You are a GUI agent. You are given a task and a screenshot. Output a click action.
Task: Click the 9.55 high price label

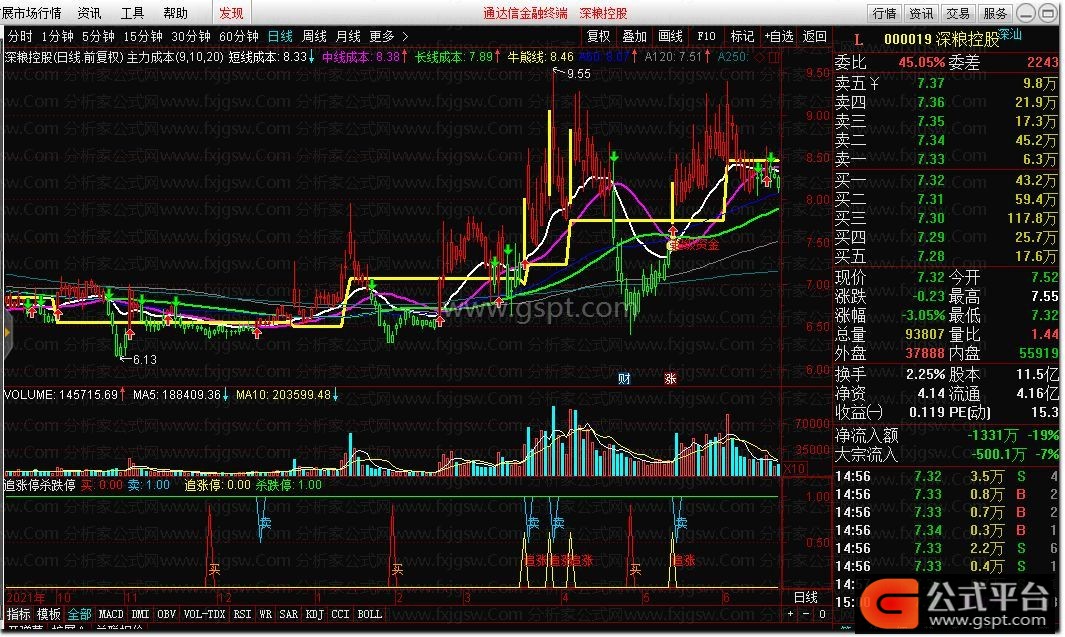click(x=578, y=73)
